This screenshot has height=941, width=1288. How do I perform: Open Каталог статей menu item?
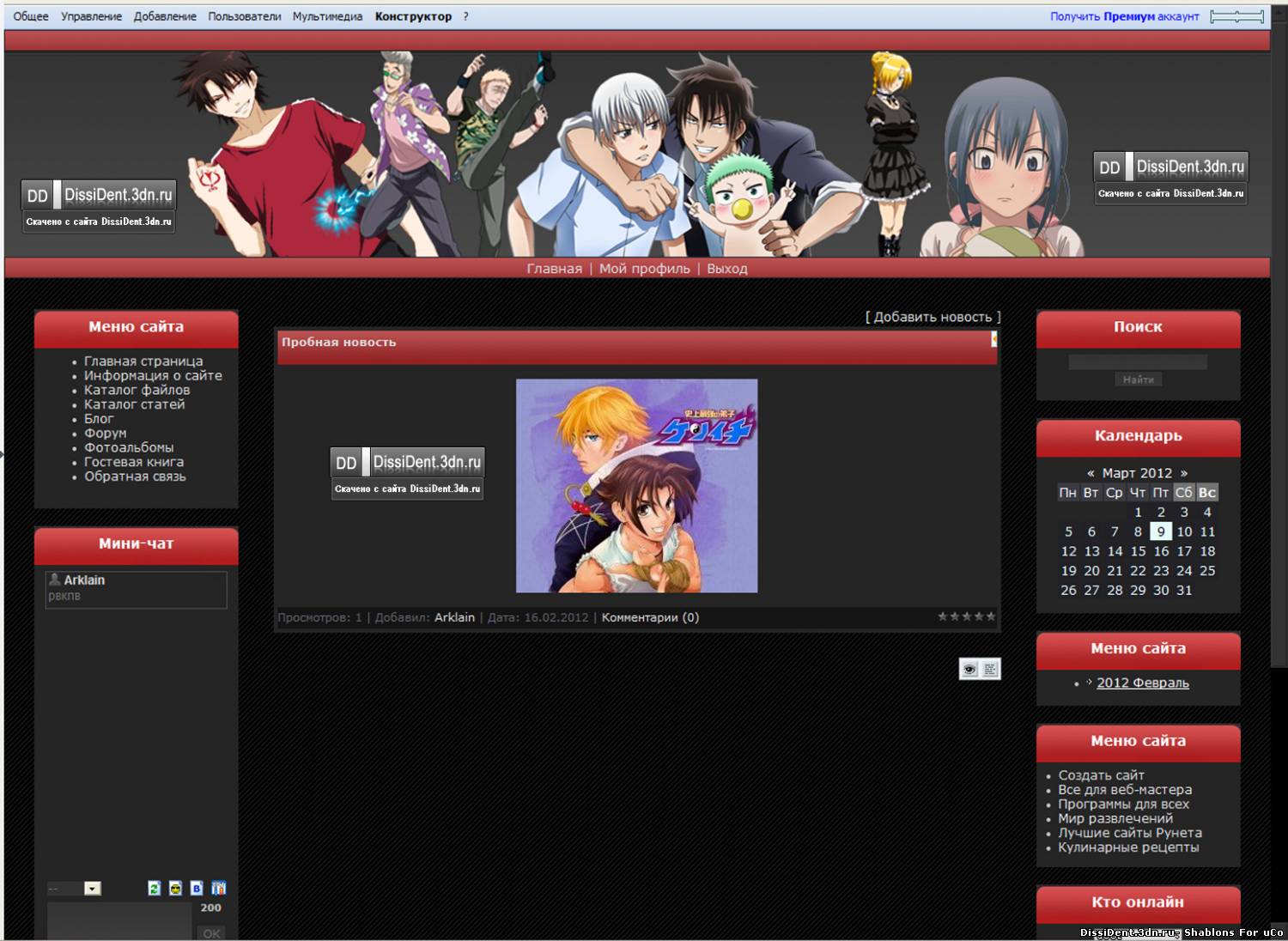[134, 404]
